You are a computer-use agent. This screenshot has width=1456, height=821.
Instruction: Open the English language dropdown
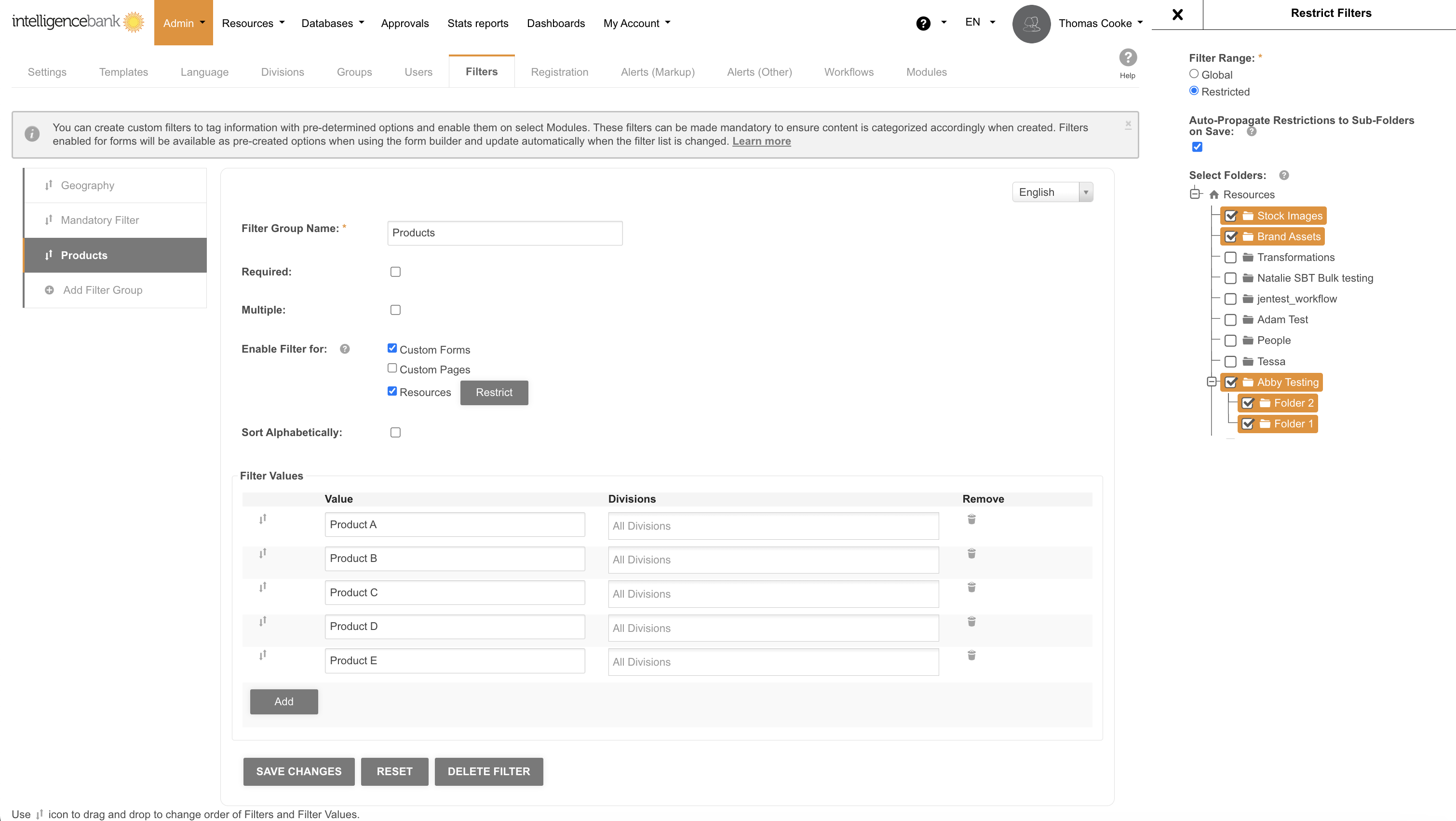click(1052, 192)
